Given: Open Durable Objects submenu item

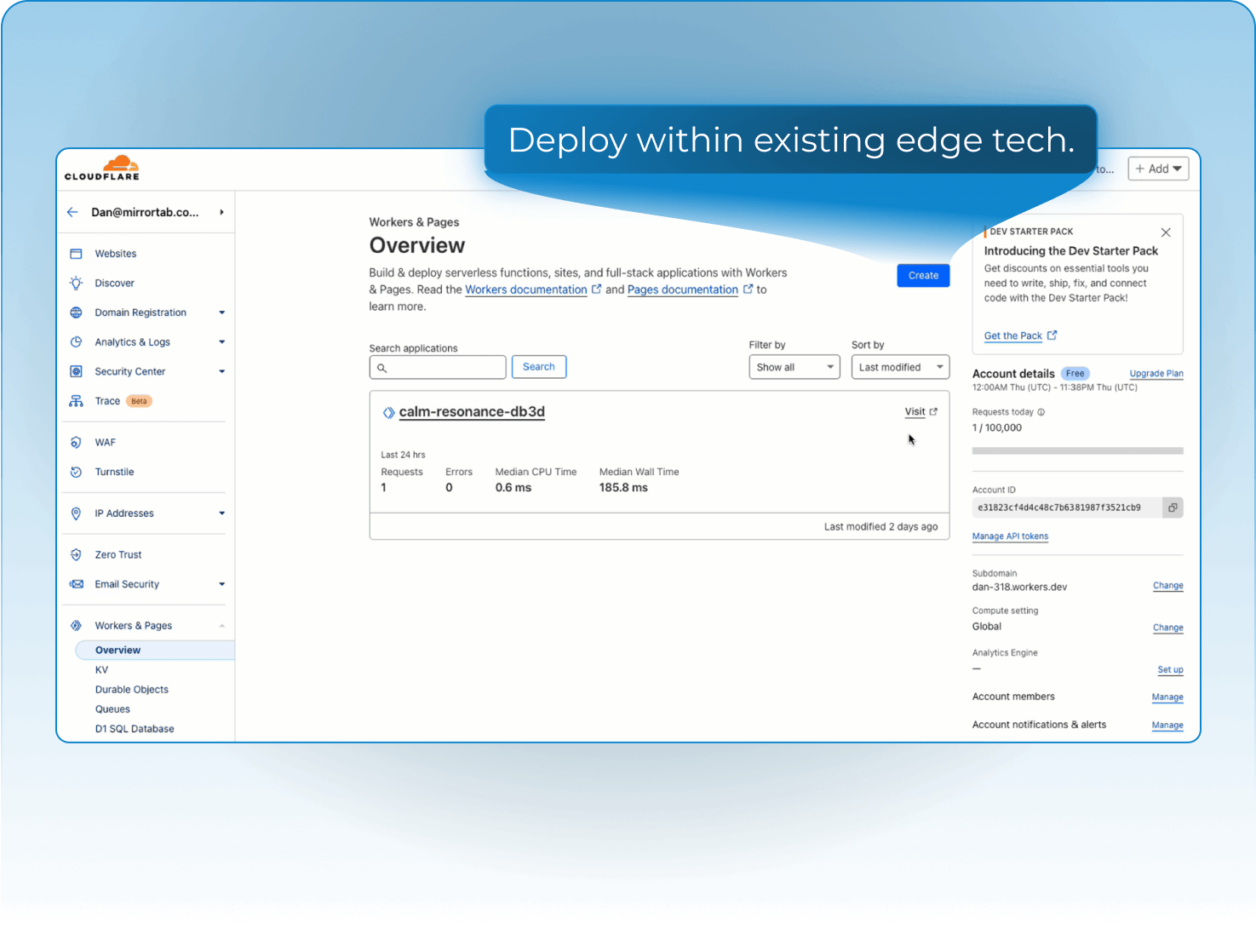Looking at the screenshot, I should (132, 690).
